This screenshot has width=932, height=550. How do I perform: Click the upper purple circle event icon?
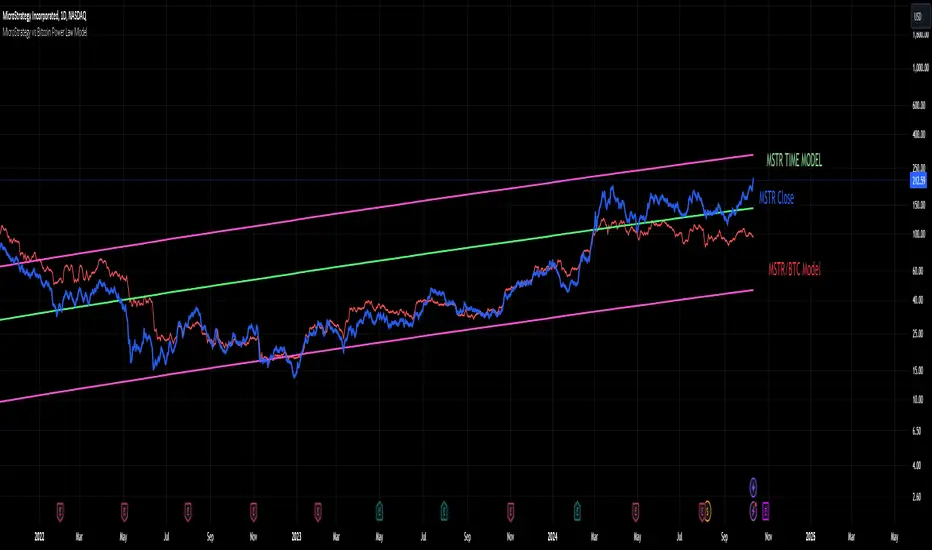(x=753, y=487)
